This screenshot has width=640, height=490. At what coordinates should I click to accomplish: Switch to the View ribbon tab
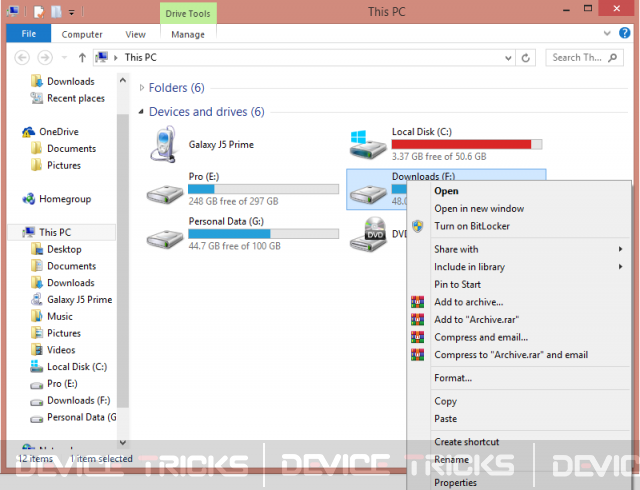[x=135, y=34]
